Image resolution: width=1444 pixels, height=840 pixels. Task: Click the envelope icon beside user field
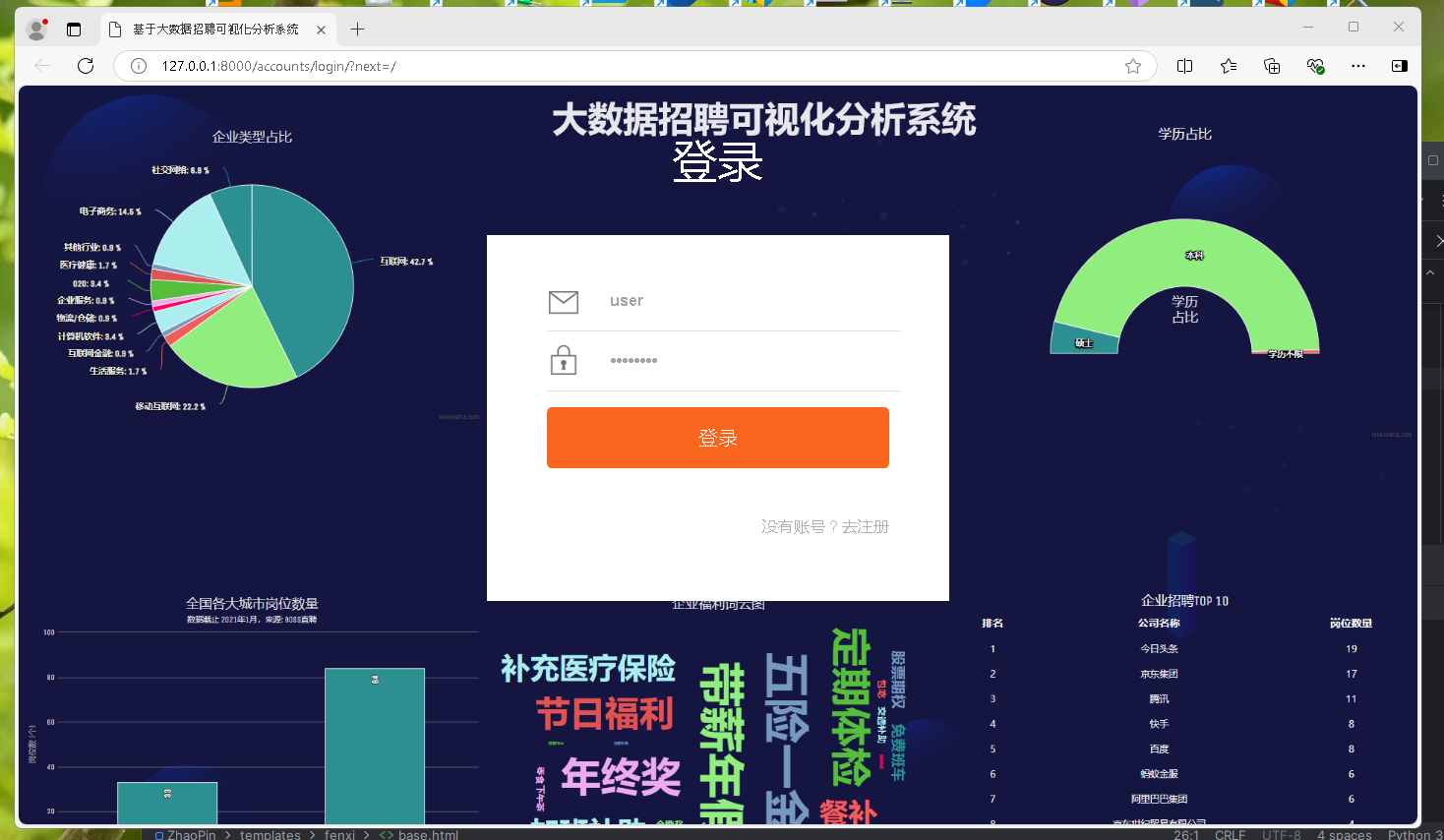click(x=564, y=302)
